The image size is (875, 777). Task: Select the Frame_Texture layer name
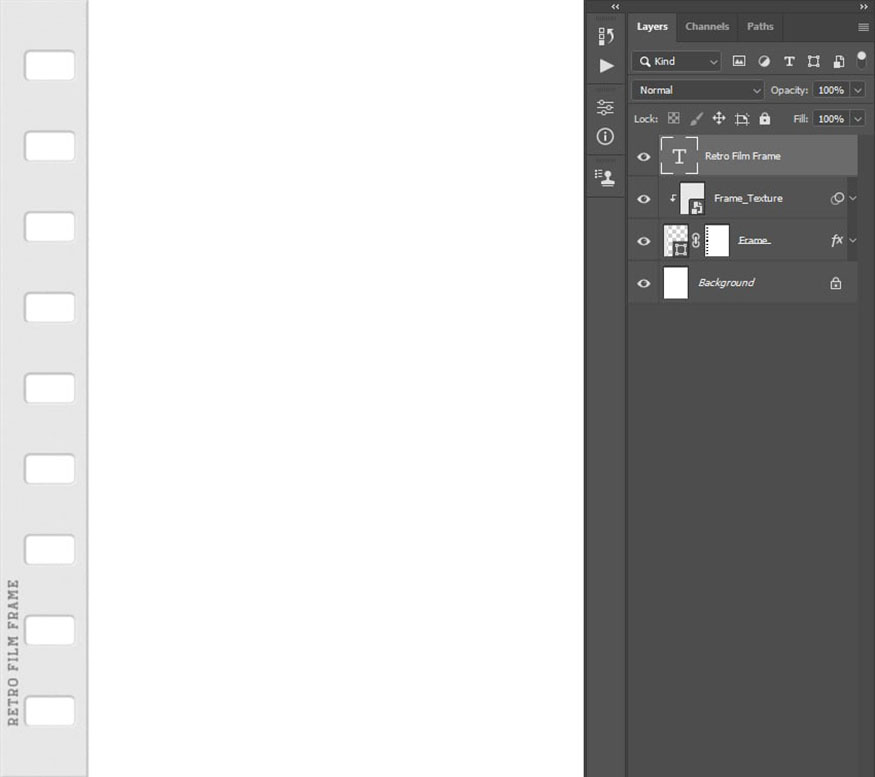pyautogui.click(x=748, y=198)
